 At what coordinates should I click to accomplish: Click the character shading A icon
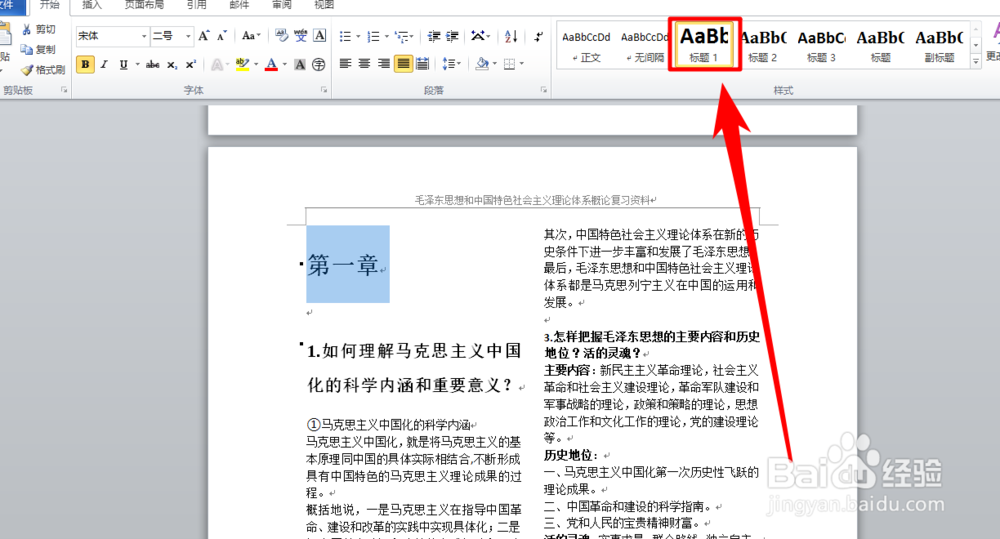point(300,64)
